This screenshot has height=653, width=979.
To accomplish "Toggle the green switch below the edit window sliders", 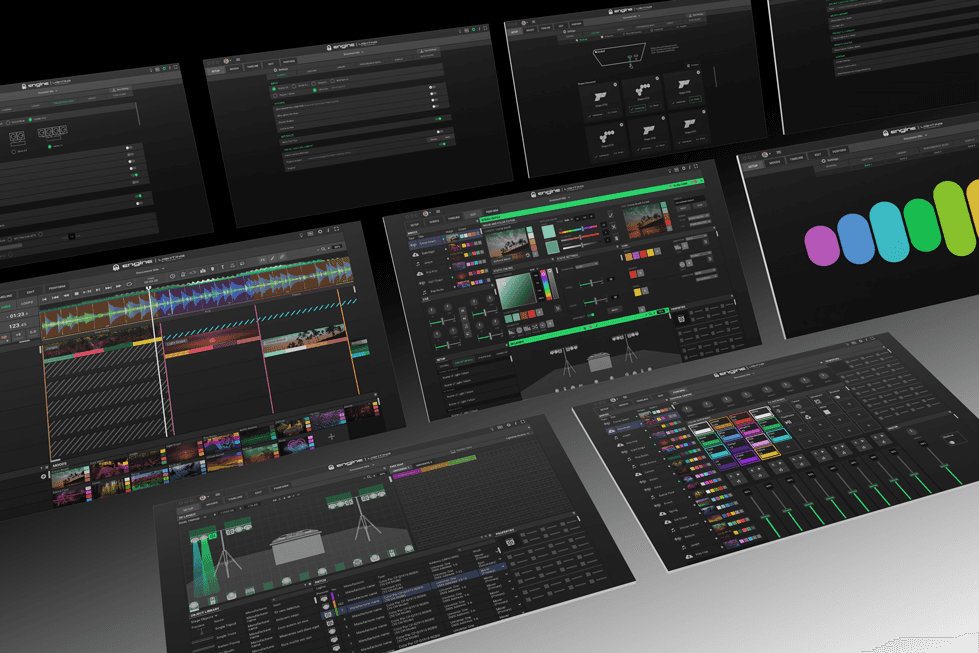I will click(591, 315).
